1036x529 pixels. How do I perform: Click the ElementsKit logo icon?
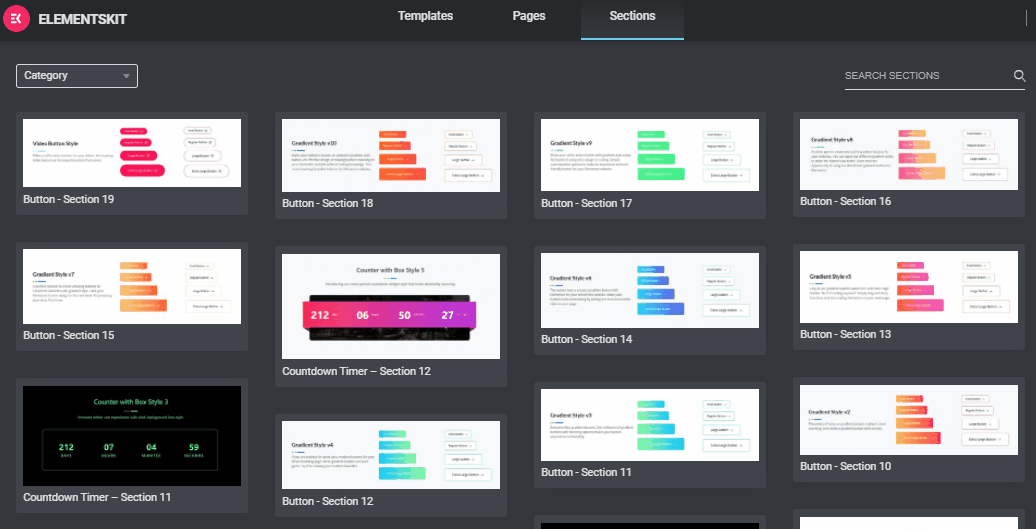coord(17,18)
